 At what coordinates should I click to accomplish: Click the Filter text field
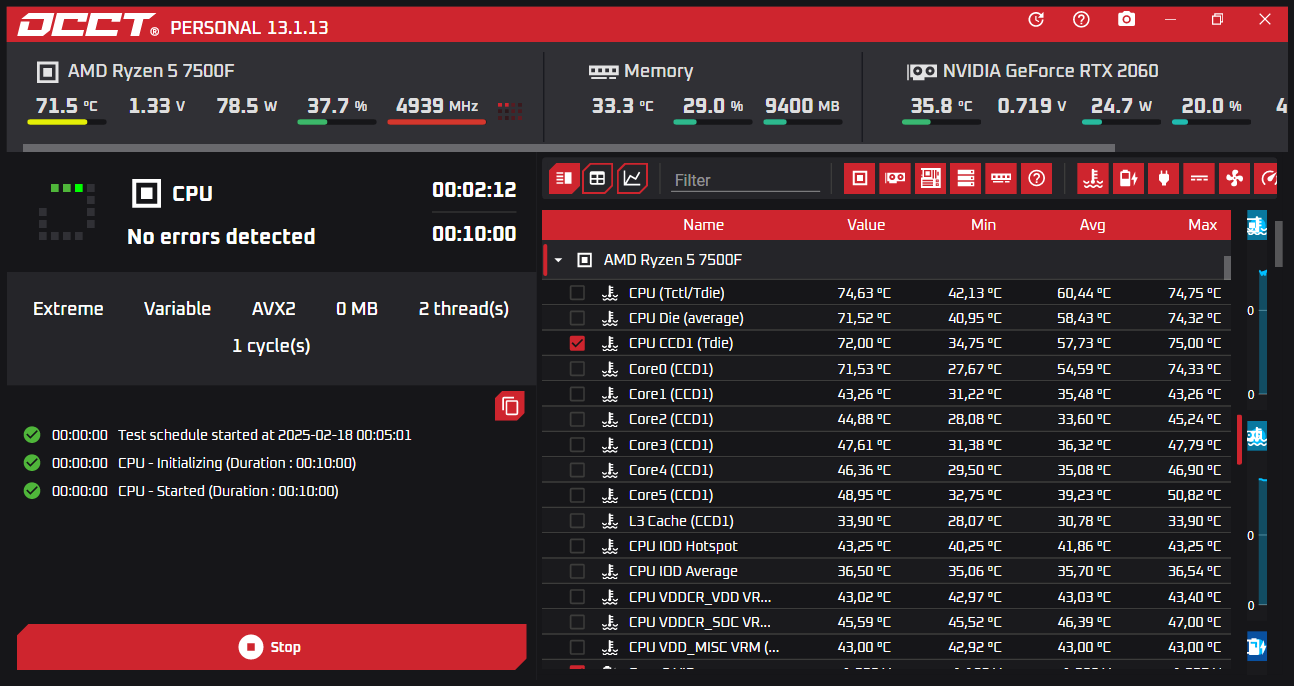(x=745, y=180)
